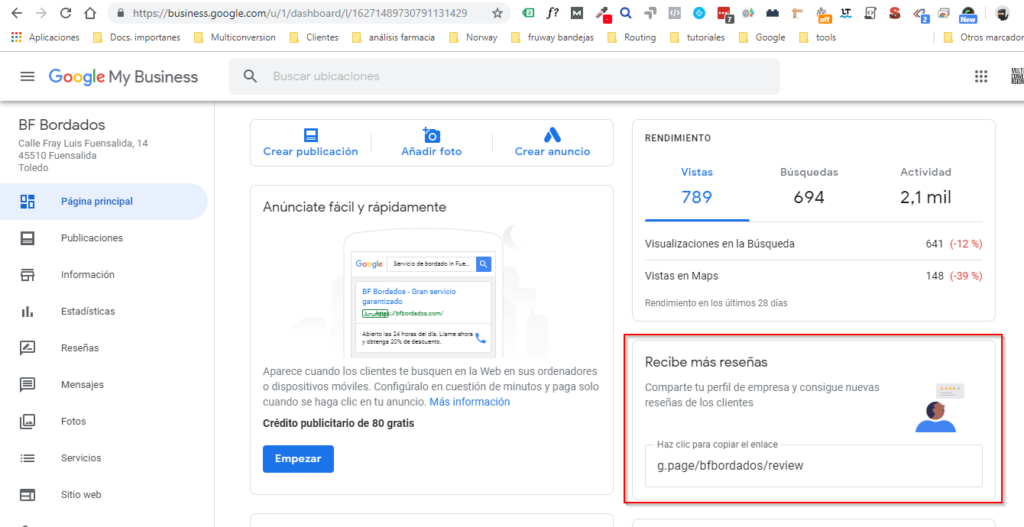This screenshot has width=1024, height=527.
Task: Copy the g.page/bfbordados/review link
Action: 814,466
